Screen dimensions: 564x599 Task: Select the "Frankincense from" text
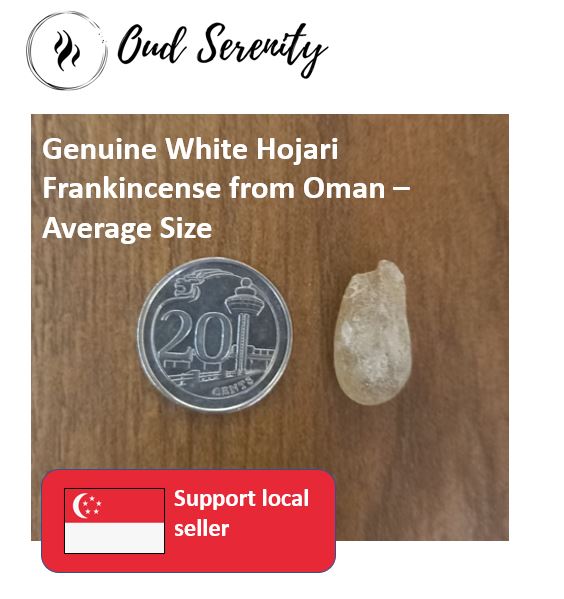[x=168, y=188]
